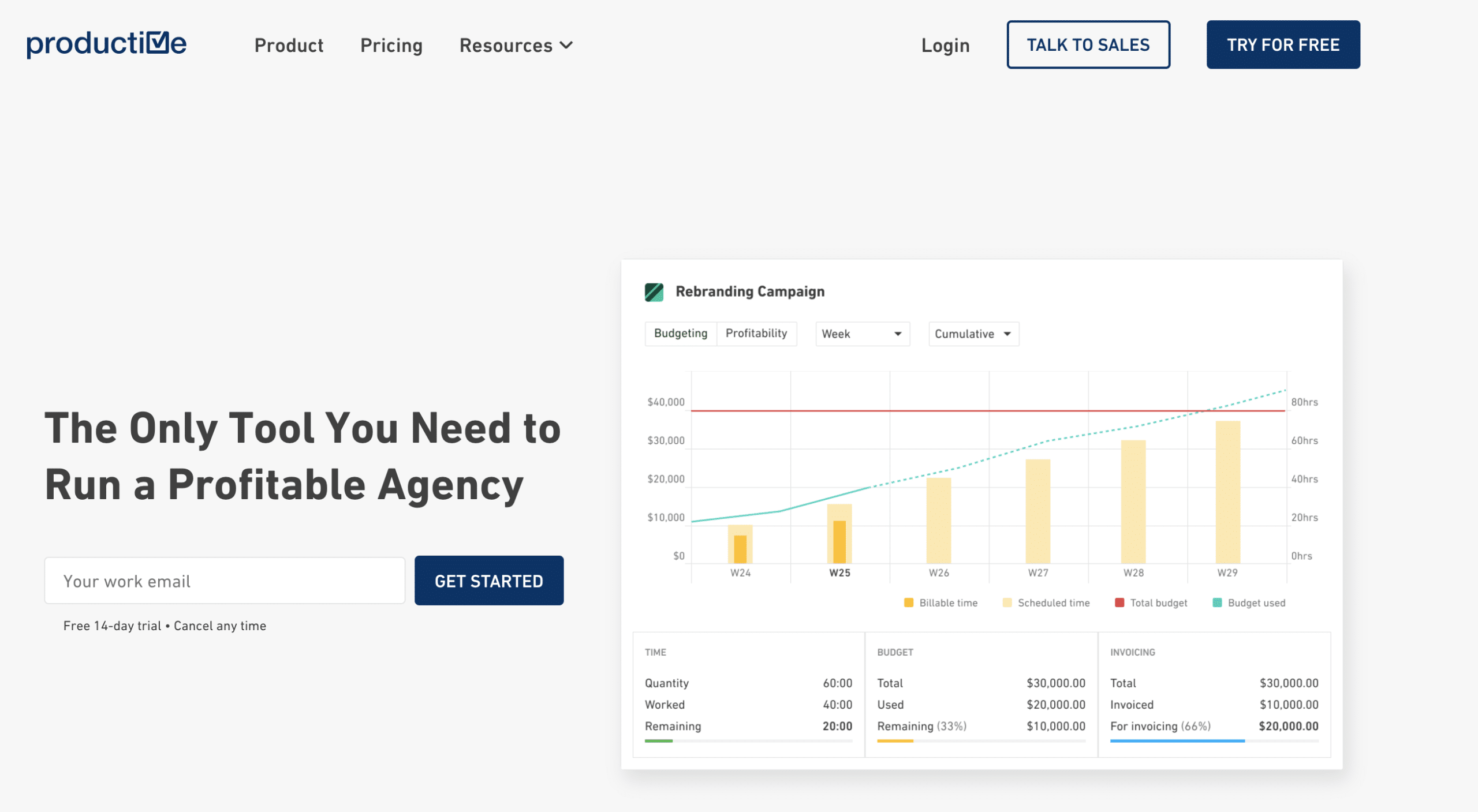The height and width of the screenshot is (812, 1478).
Task: Click the teal Budget used legend swatch
Action: tap(1217, 603)
